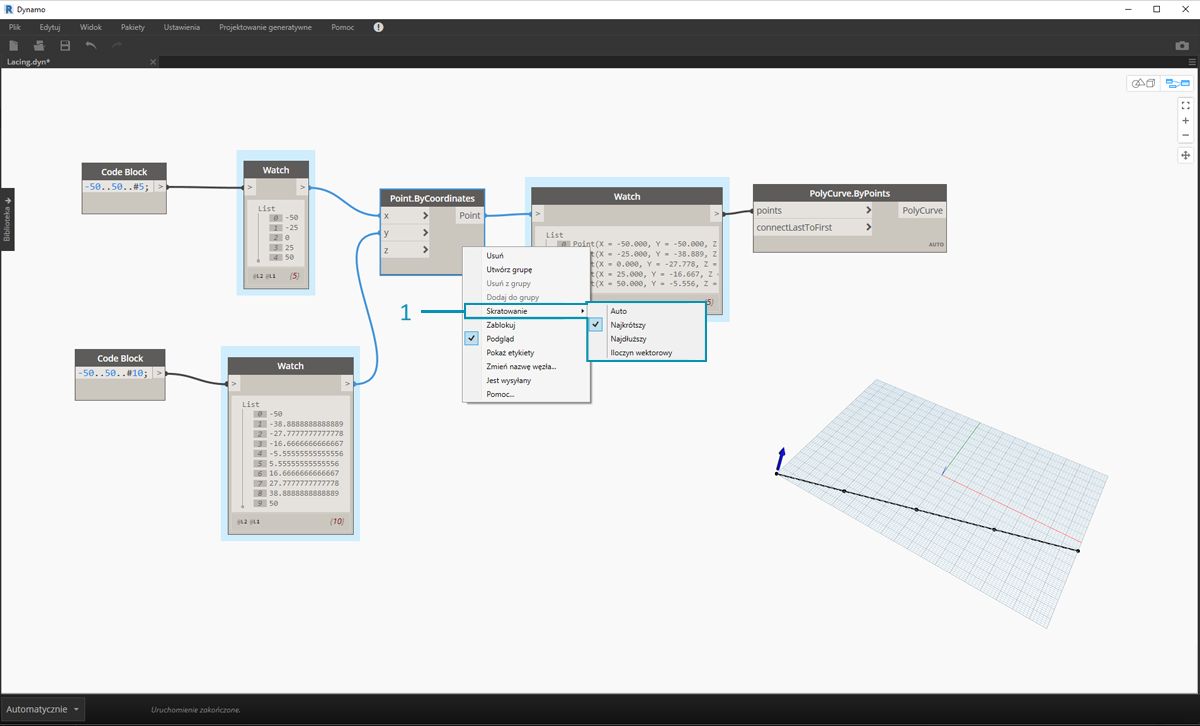Click the PolyCurve output port
1200x726 pixels.
(920, 210)
